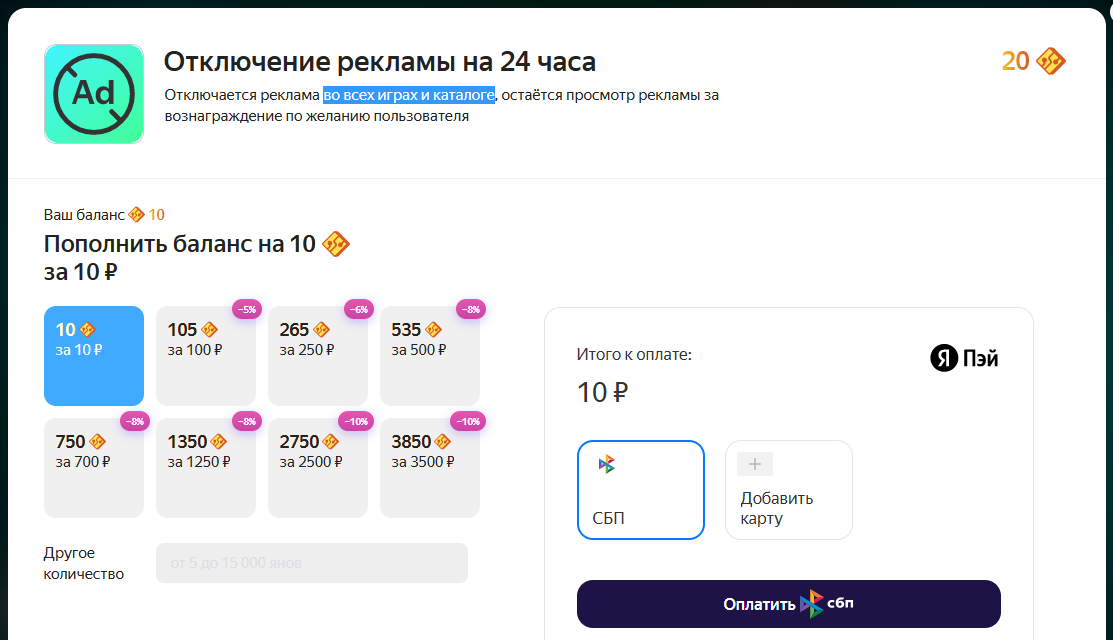Pick the 3850 yans for 3500 ₽ package
The width and height of the screenshot is (1113, 640).
click(430, 468)
